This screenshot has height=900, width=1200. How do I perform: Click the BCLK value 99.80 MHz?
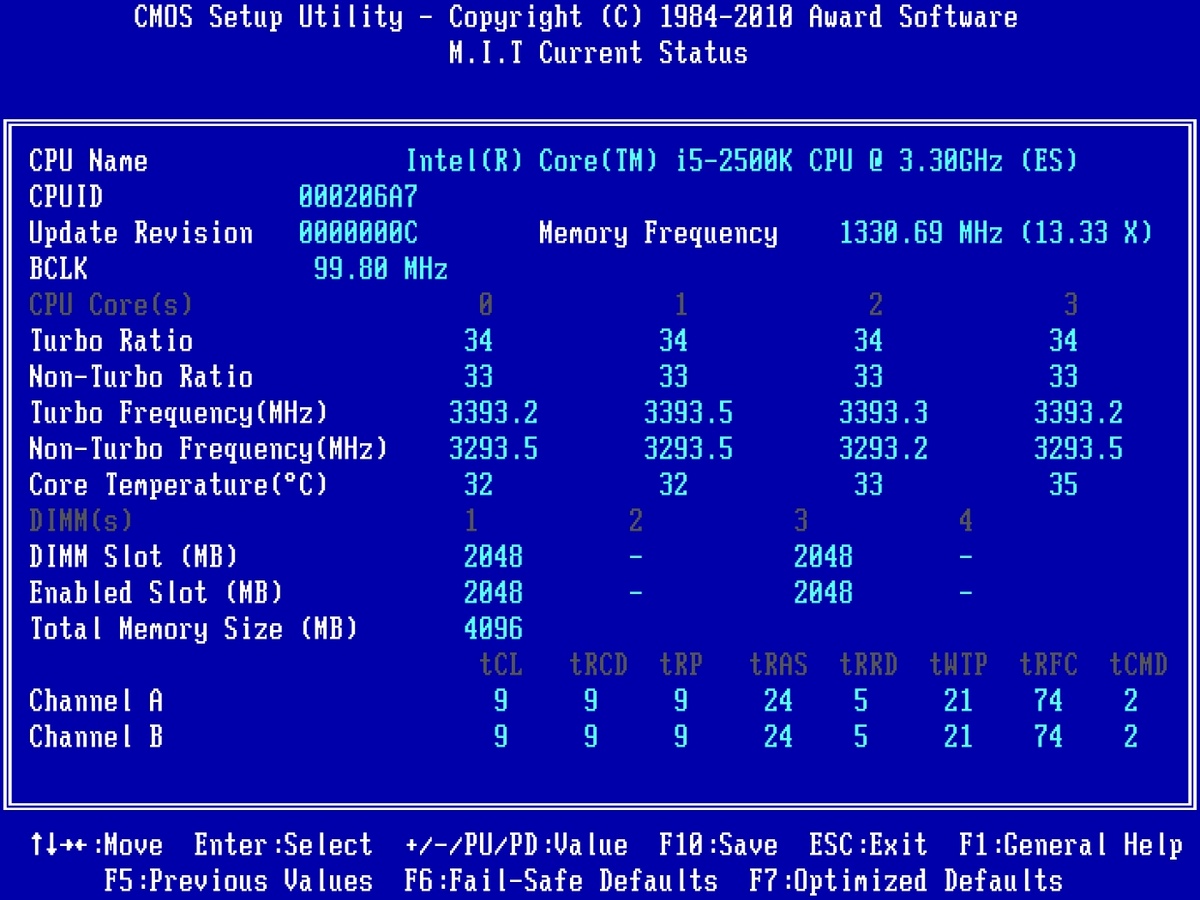380,269
